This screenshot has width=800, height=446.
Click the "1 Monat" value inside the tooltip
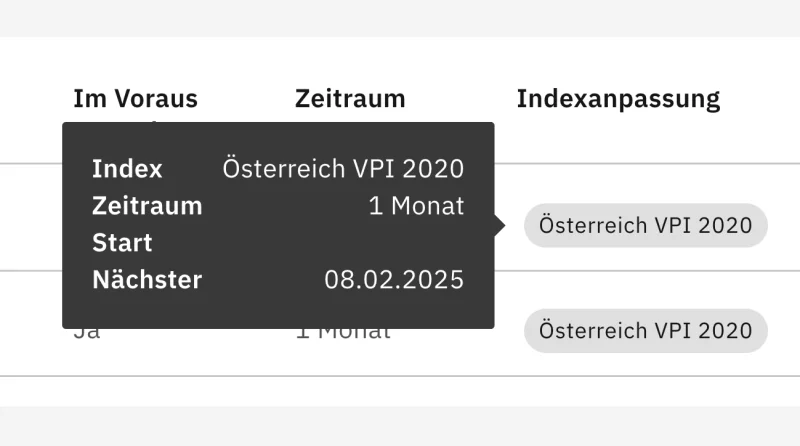pos(416,206)
